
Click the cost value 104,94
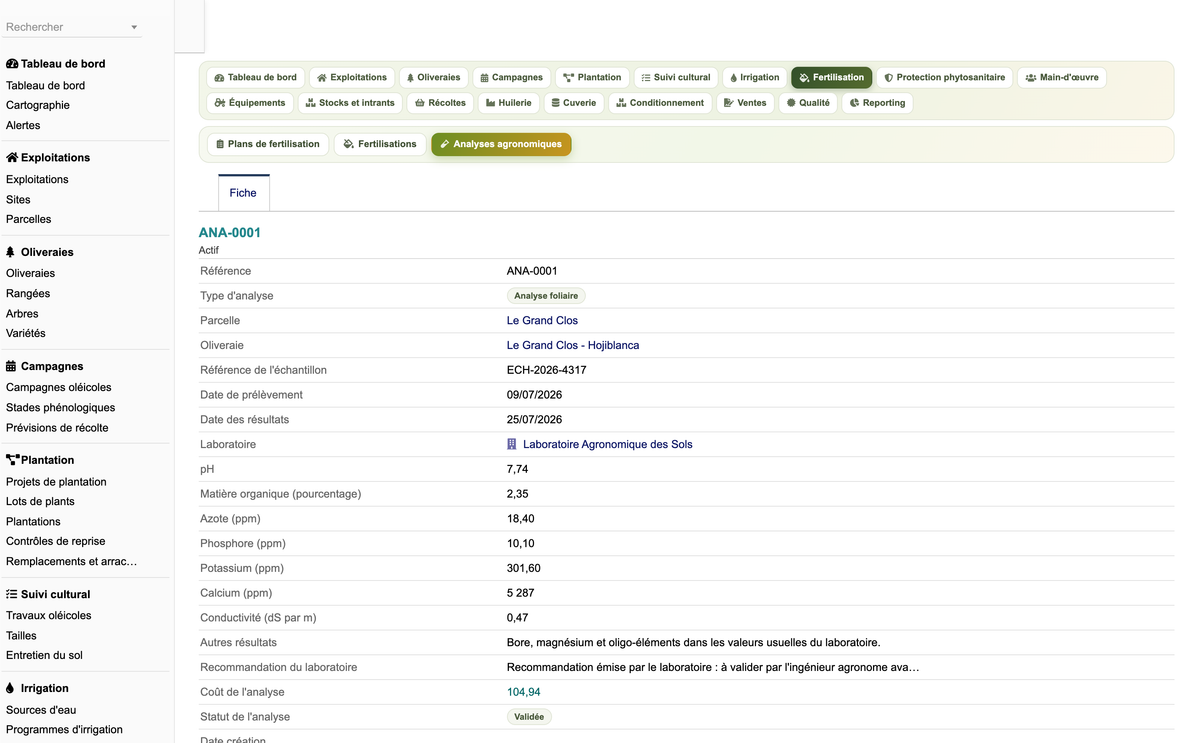pyautogui.click(x=524, y=692)
